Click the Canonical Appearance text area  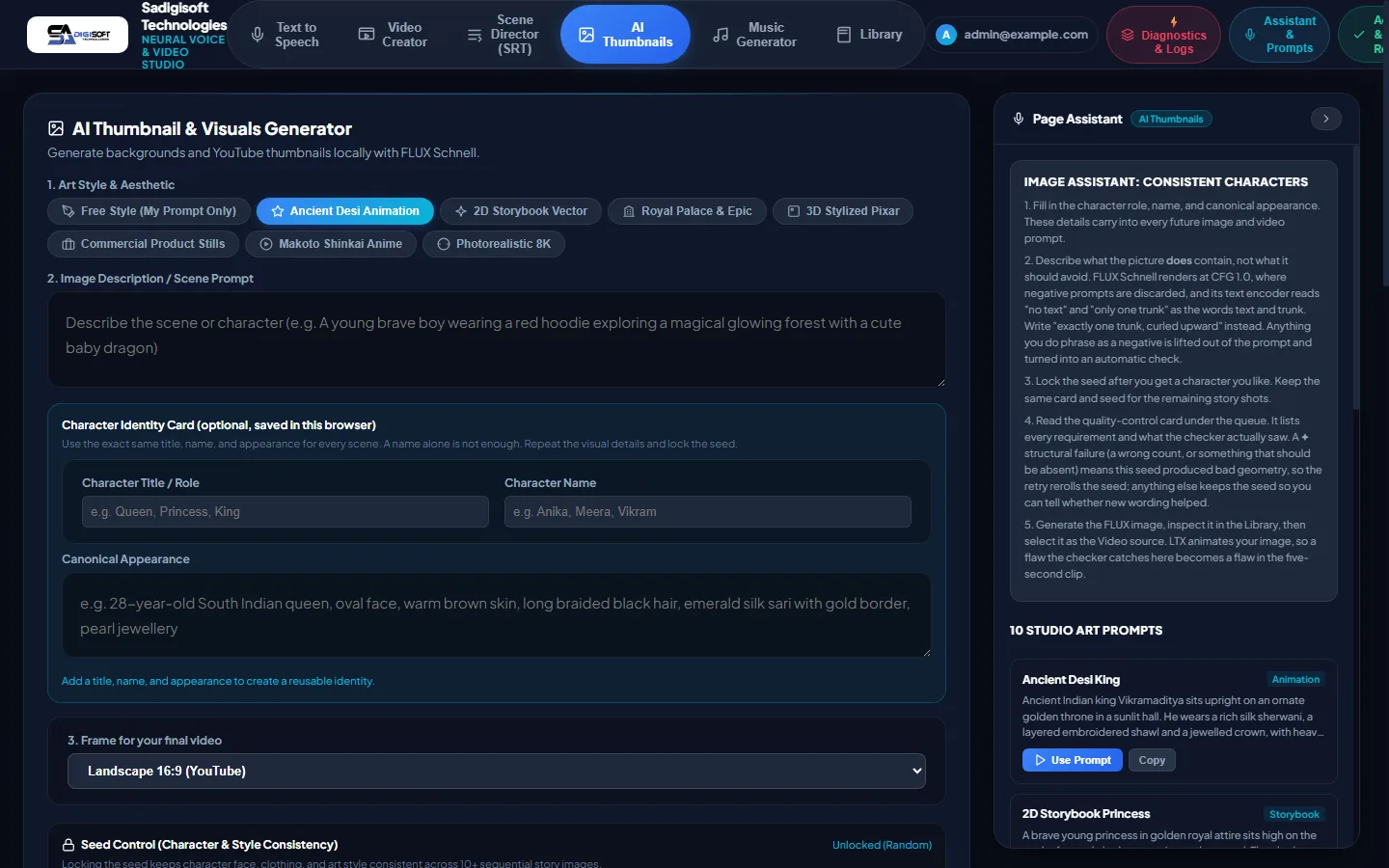[497, 615]
